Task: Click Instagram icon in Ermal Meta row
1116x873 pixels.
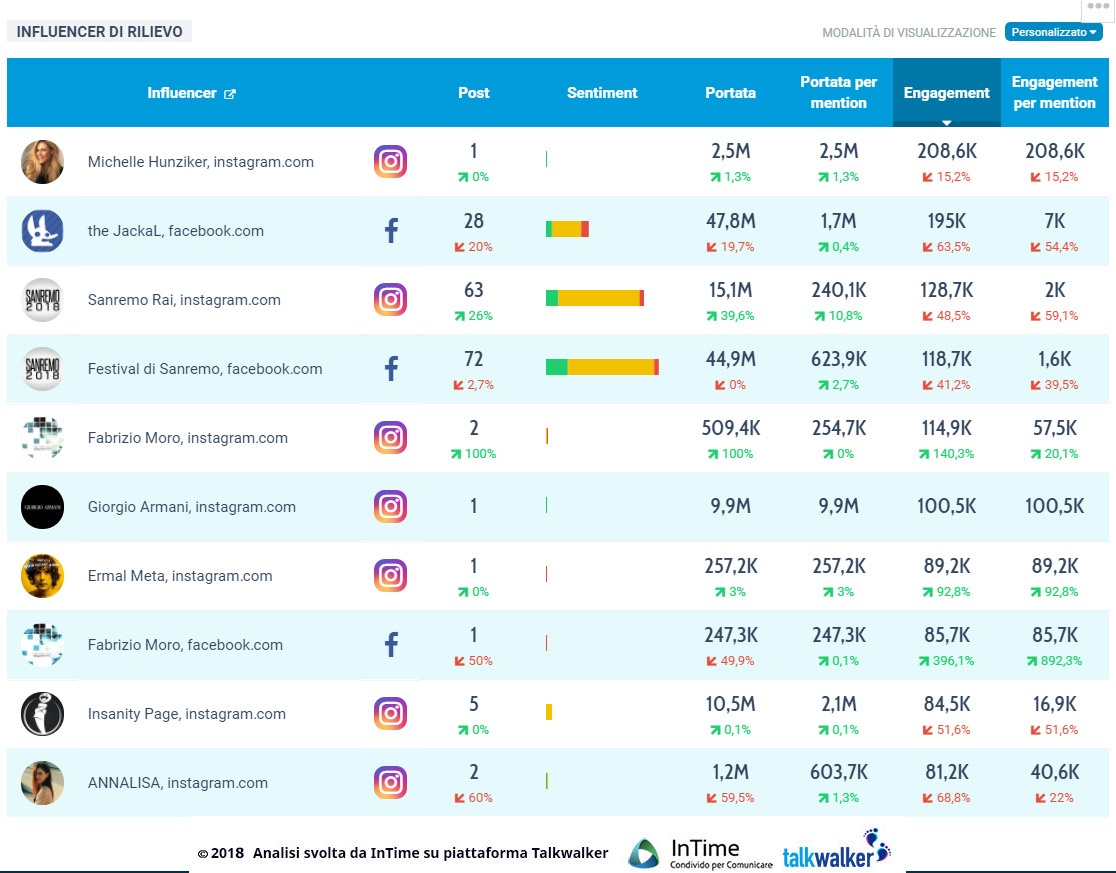Action: pos(390,576)
